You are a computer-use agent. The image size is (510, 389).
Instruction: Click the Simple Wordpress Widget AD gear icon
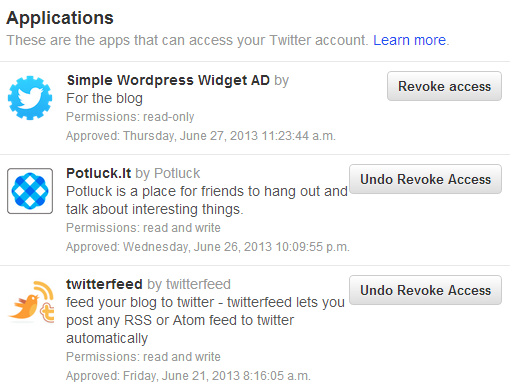click(30, 98)
